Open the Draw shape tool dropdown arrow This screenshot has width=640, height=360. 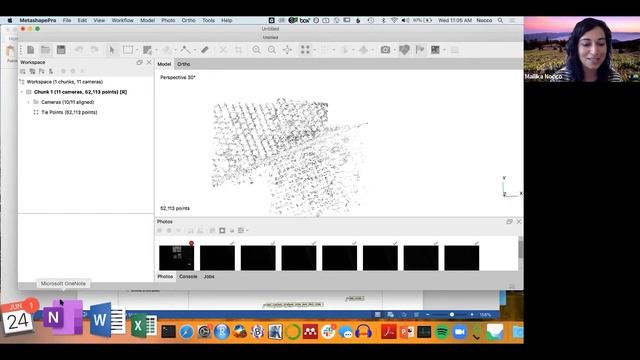point(195,50)
